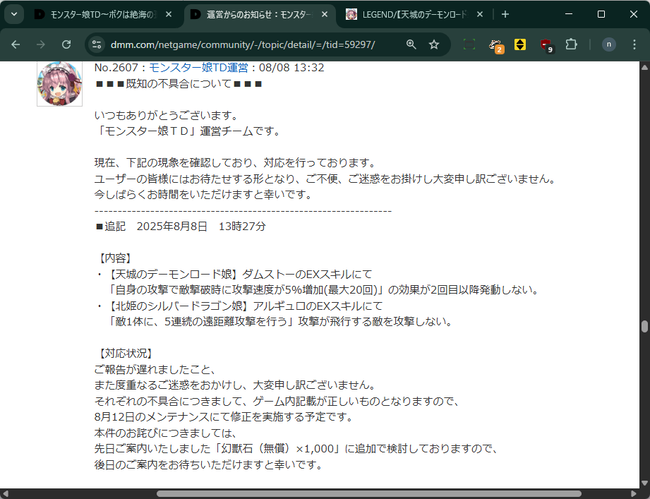Close the LEGEND tab
The image size is (650, 499).
(480, 15)
